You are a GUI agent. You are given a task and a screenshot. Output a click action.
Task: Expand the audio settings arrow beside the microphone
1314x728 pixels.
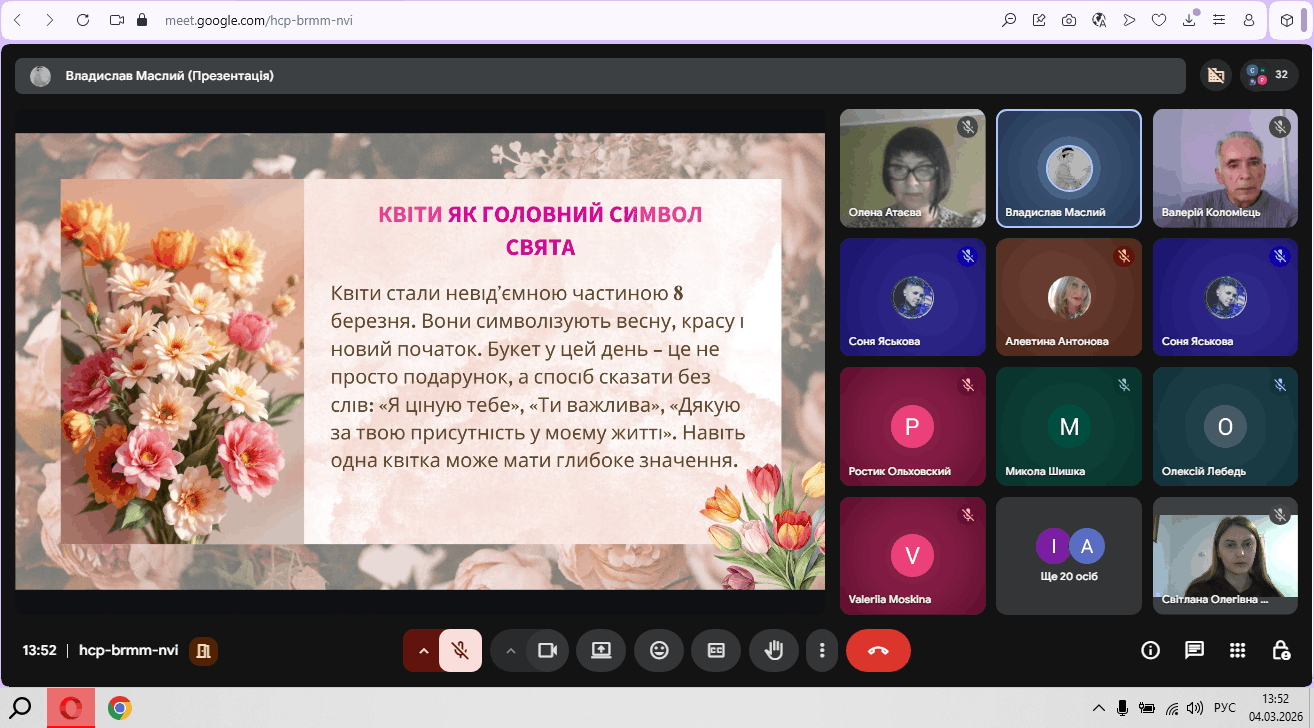tap(423, 650)
